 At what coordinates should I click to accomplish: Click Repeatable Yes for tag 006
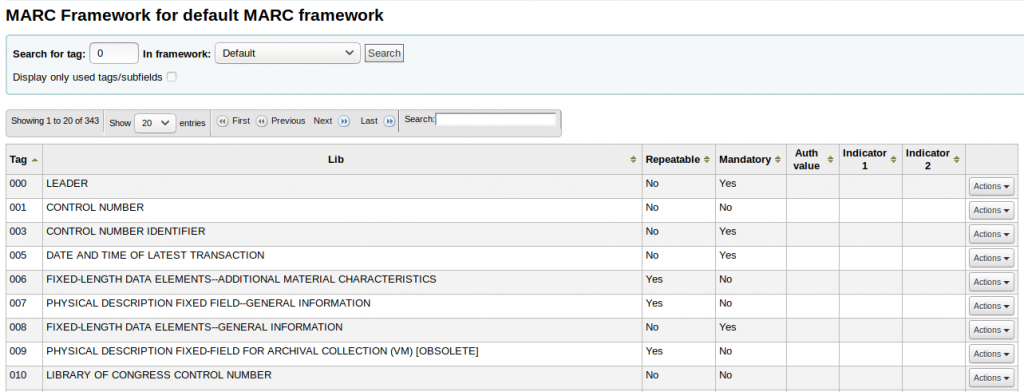(654, 279)
